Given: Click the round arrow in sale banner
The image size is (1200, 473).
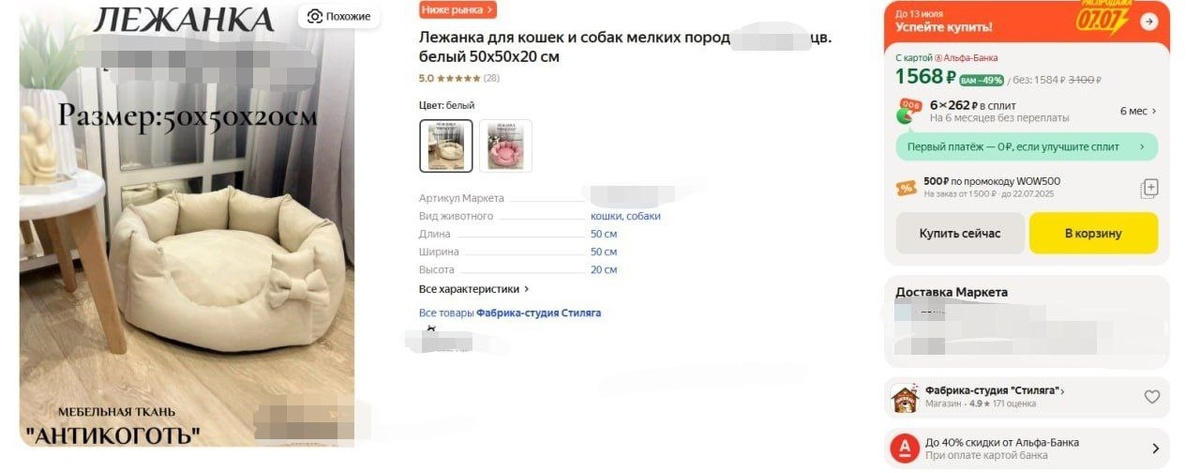Looking at the screenshot, I should (x=1149, y=21).
